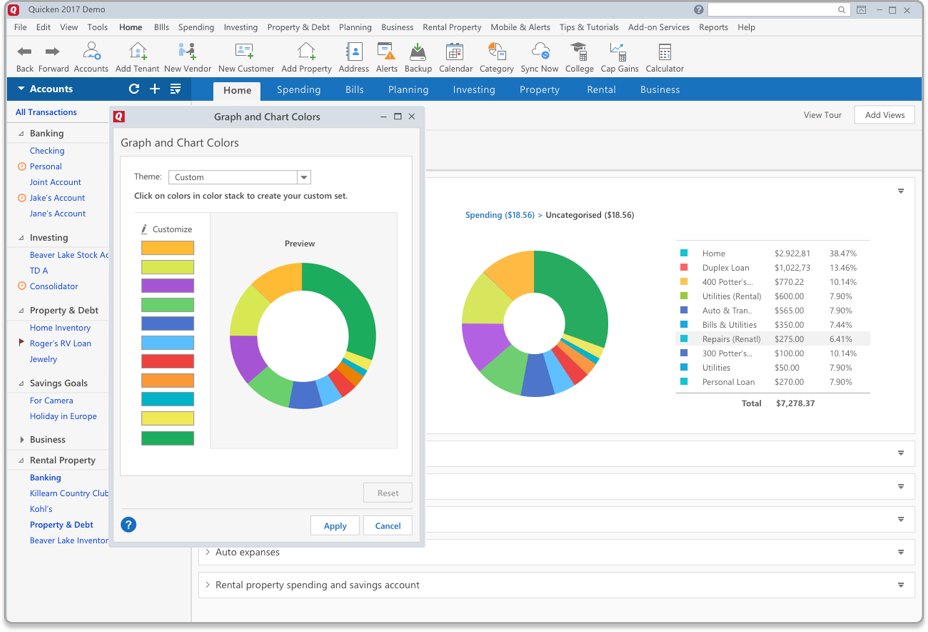The height and width of the screenshot is (632, 928).
Task: Select the orange swatch in color stack
Action: click(x=167, y=380)
